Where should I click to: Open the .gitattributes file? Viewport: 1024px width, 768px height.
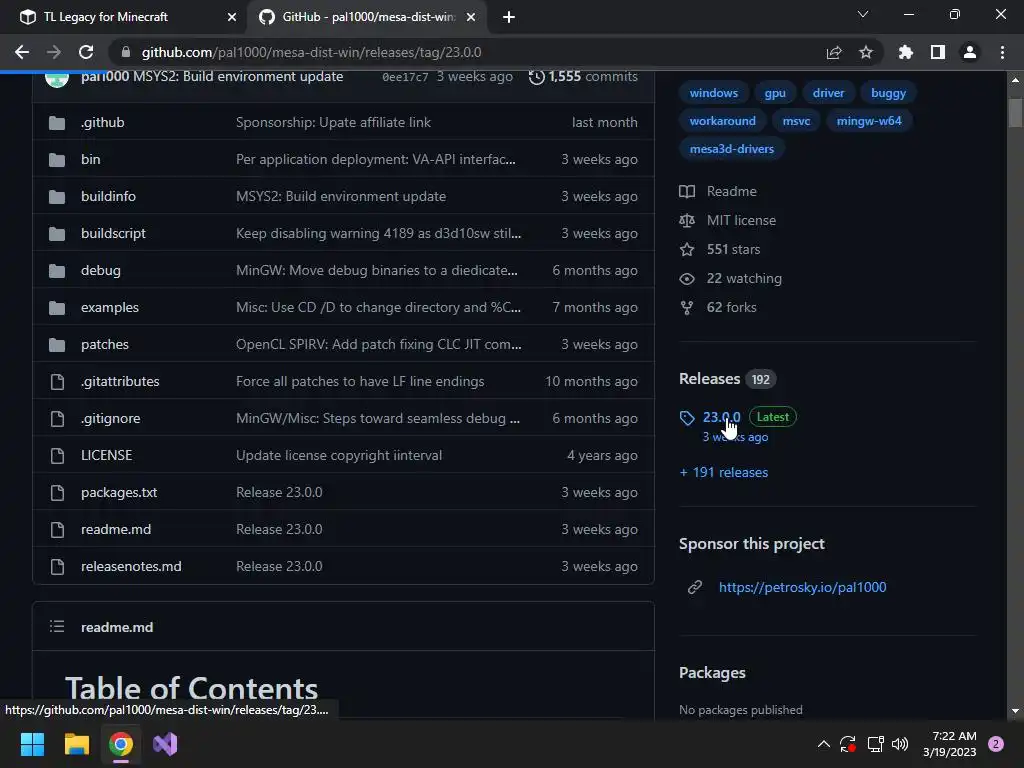pos(120,381)
